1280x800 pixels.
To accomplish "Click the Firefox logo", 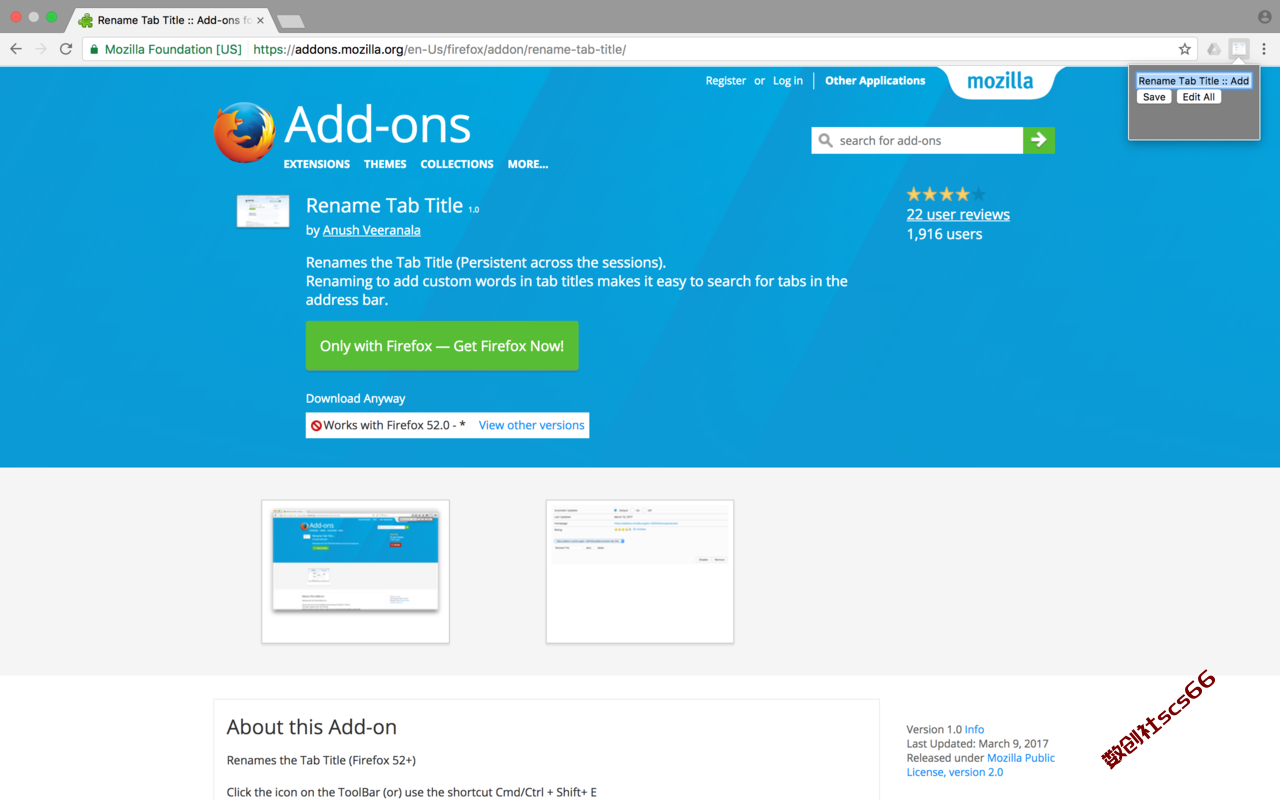I will pos(244,132).
